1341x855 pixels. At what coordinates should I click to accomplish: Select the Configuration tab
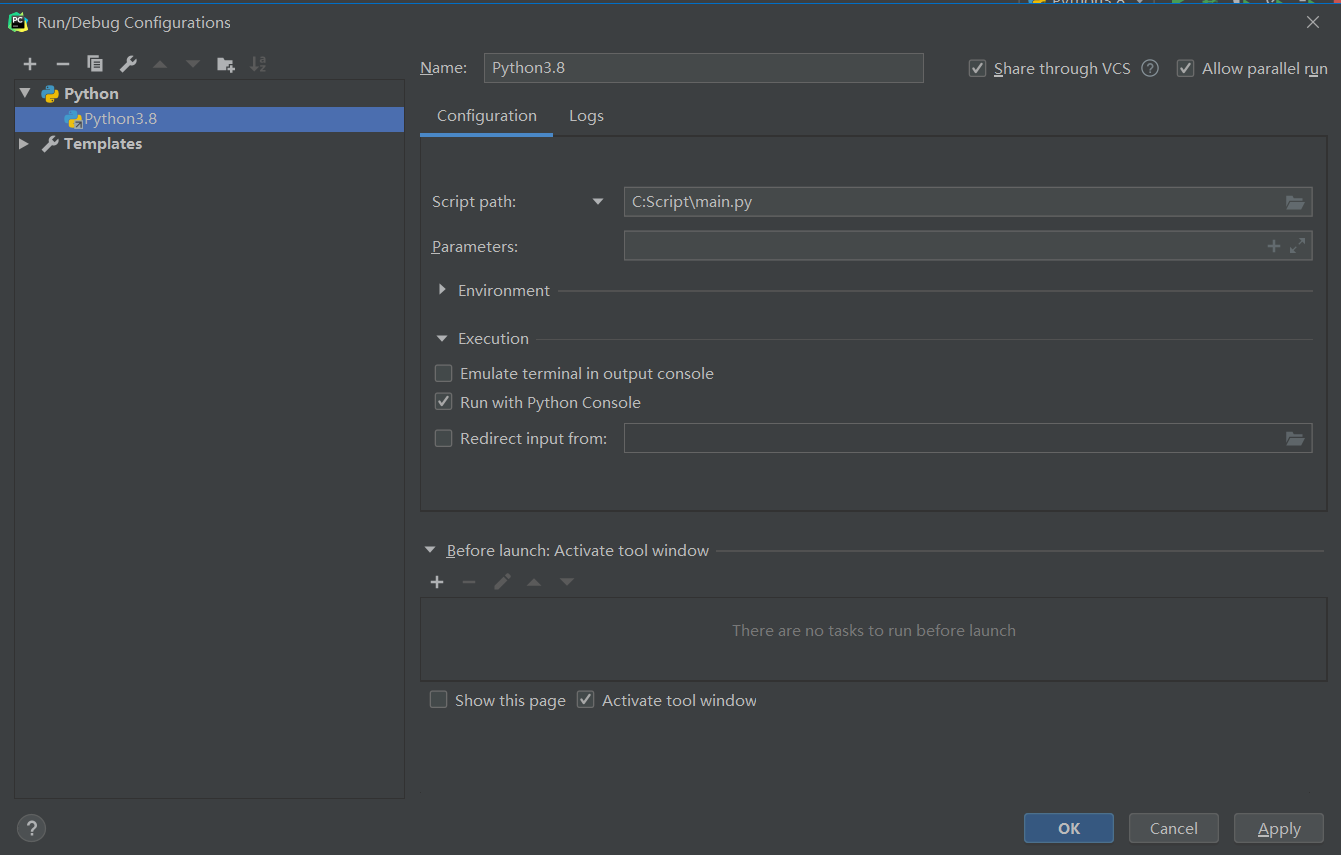[486, 115]
